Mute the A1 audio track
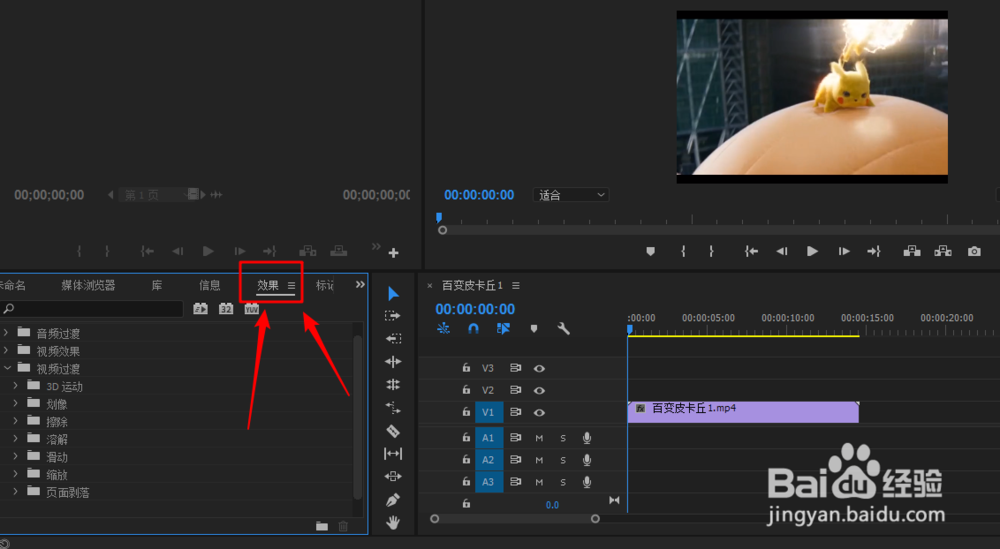1000x549 pixels. [x=540, y=438]
